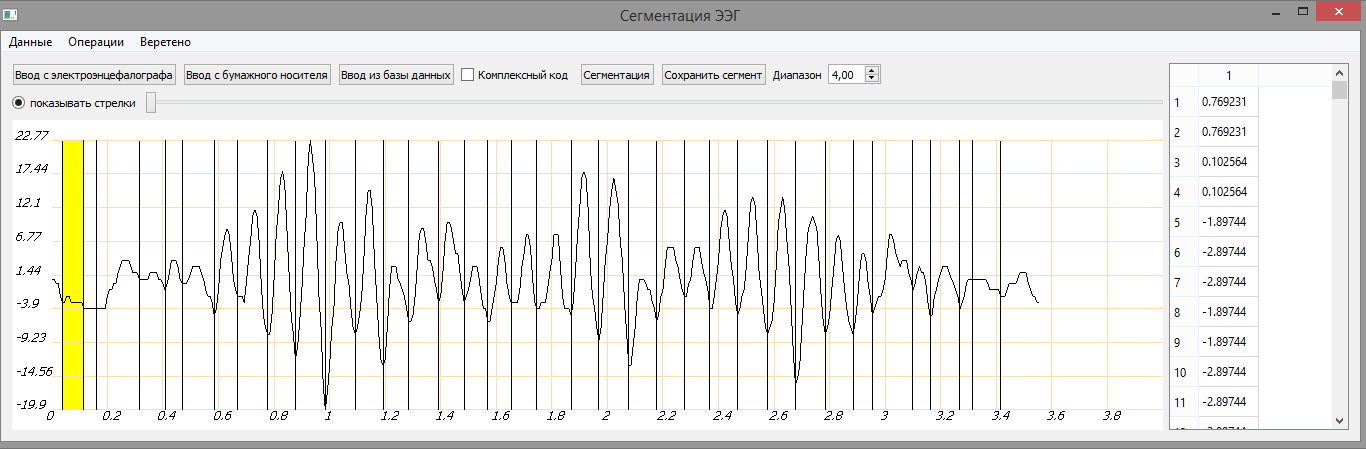Image resolution: width=1366 pixels, height=449 pixels.
Task: Run Сегментация using its button
Action: pyautogui.click(x=617, y=75)
